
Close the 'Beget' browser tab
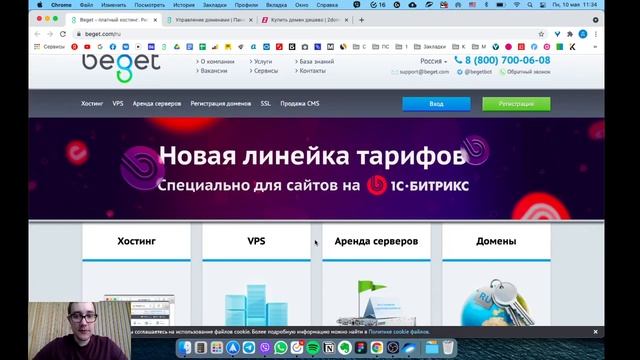(x=155, y=20)
